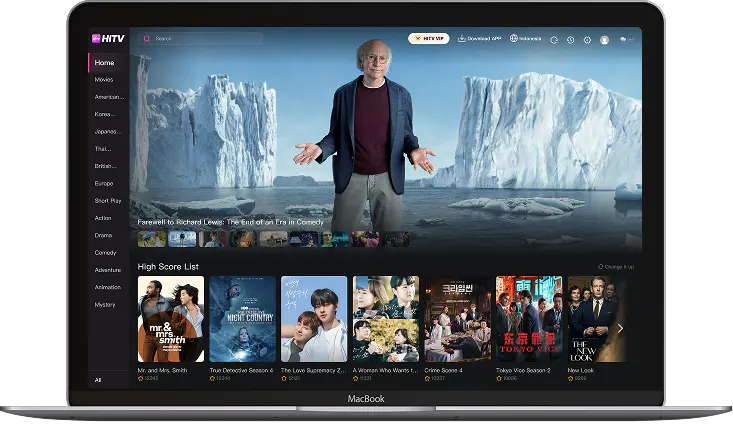This screenshot has height=430, width=733.
Task: Open the Crime Scene 4 poster
Action: pyautogui.click(x=458, y=319)
